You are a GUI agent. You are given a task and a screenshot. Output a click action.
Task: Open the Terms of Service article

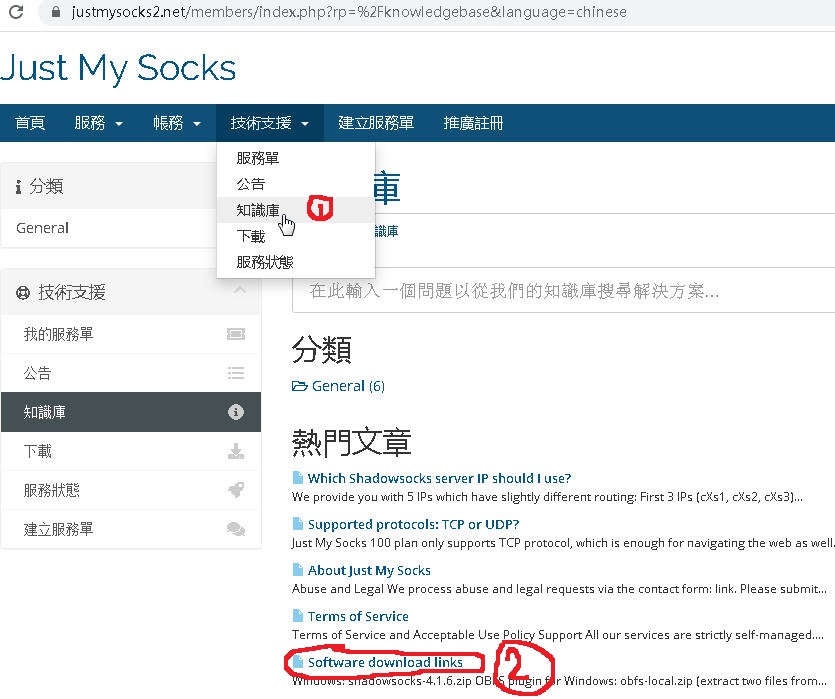[x=358, y=616]
